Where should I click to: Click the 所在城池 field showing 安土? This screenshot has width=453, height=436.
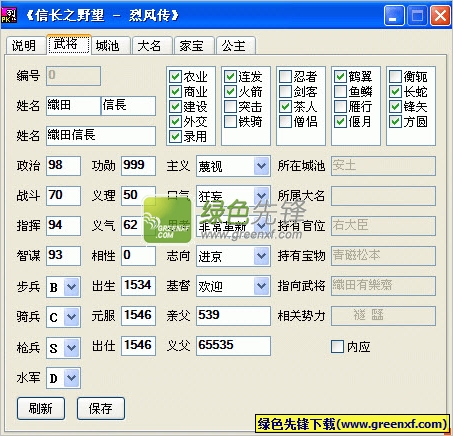click(x=383, y=166)
